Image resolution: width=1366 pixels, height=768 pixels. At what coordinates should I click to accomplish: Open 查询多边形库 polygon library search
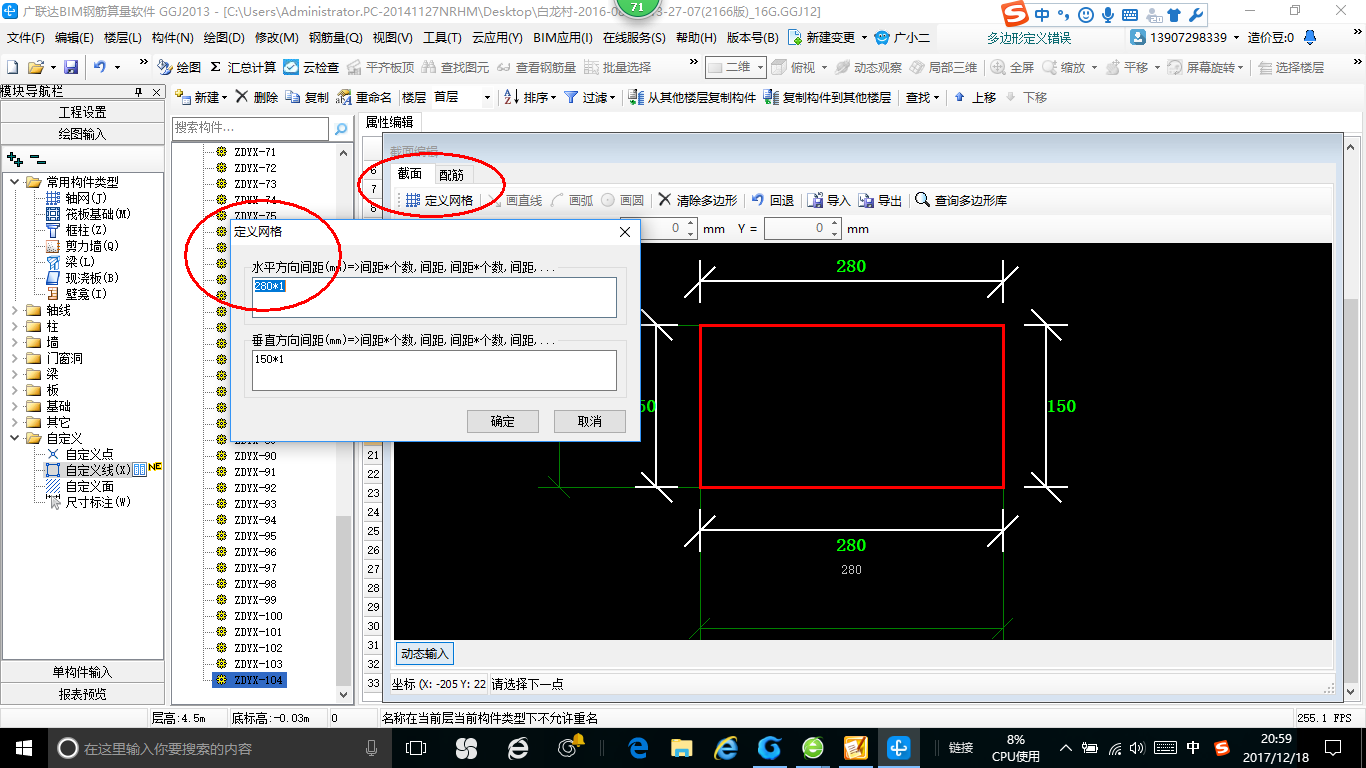tap(961, 200)
